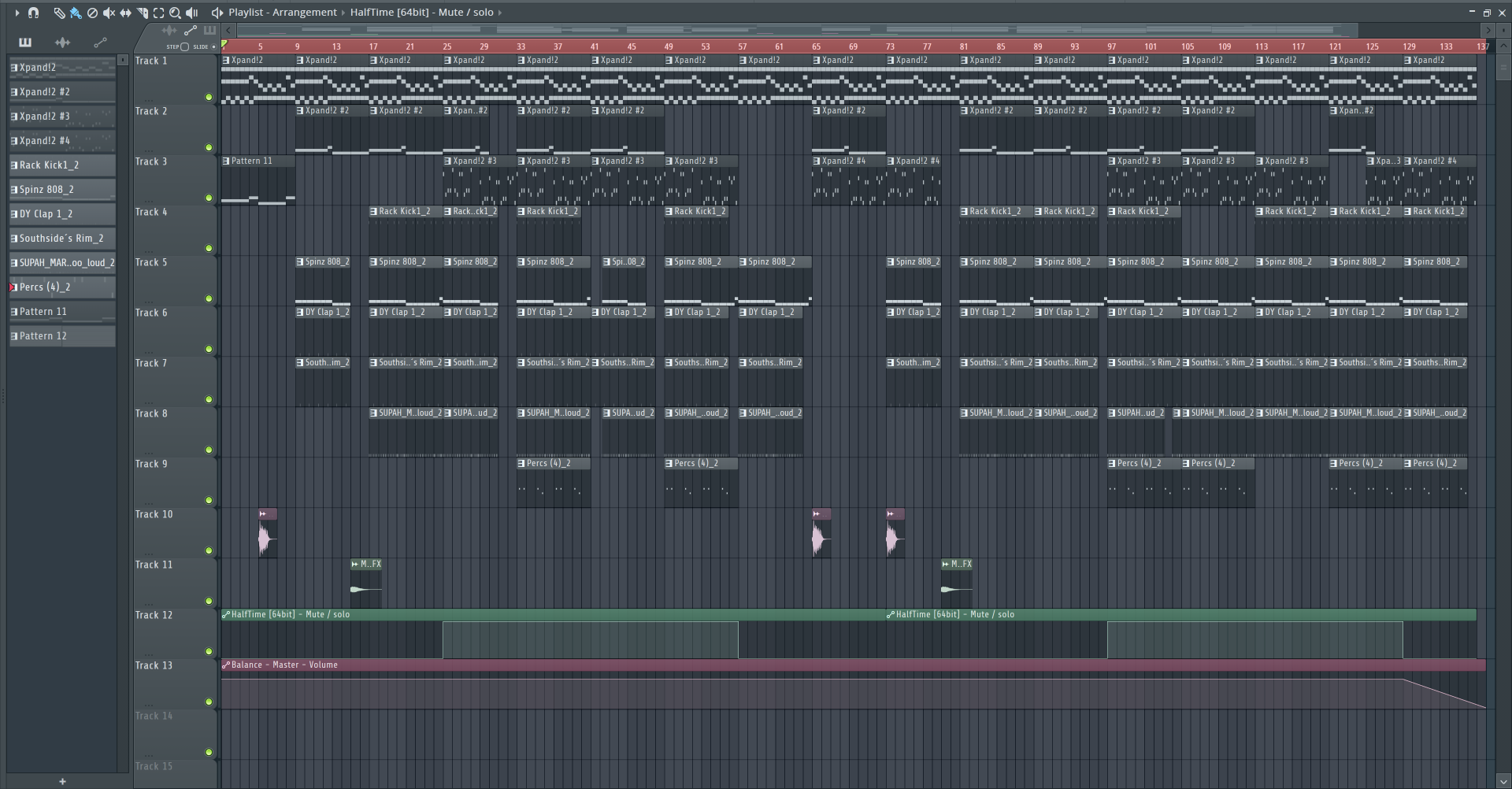Image resolution: width=1512 pixels, height=789 pixels.
Task: Click Playlist - Arrangement title text
Action: 283,13
